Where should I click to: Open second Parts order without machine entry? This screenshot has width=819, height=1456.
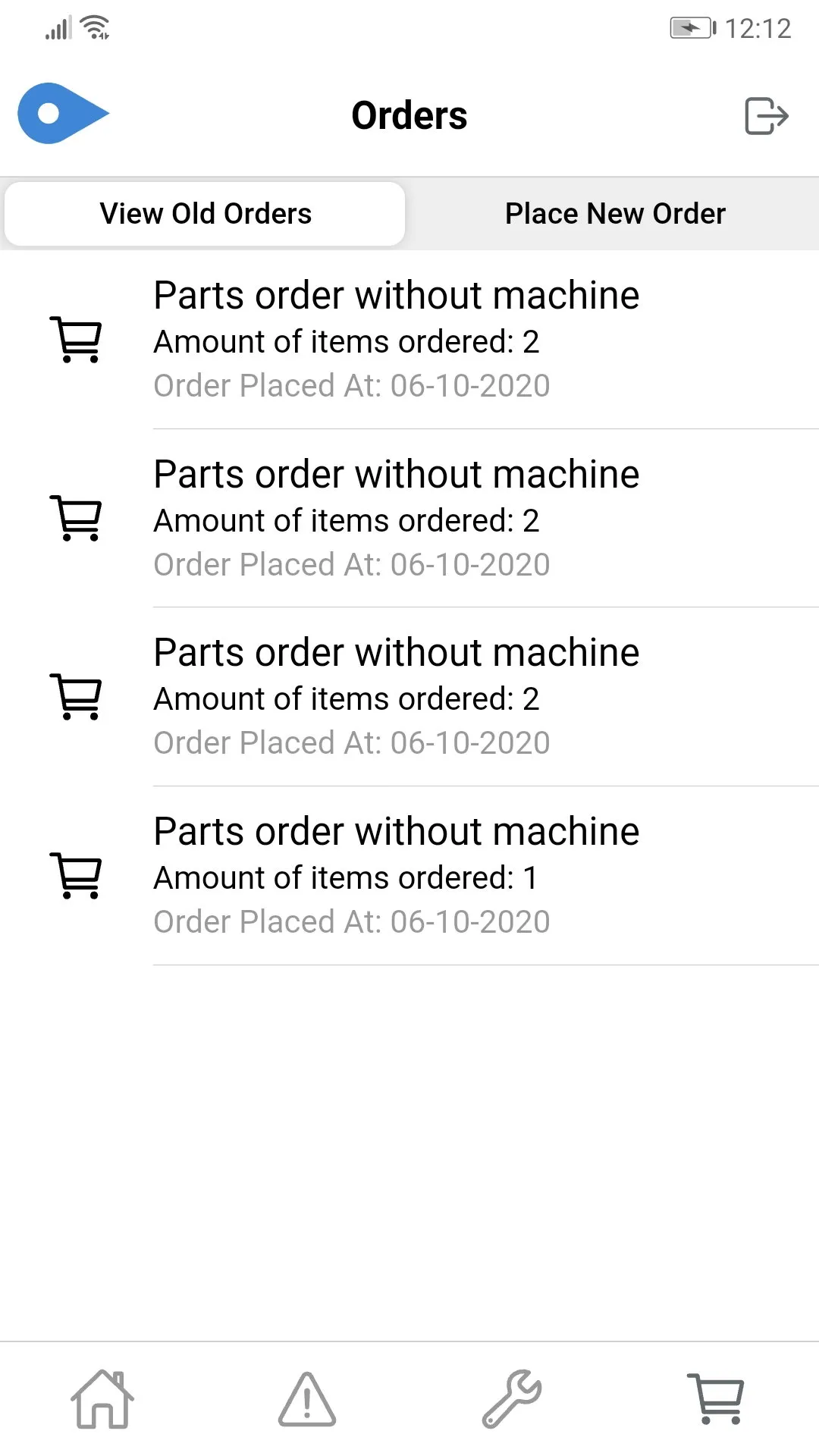click(x=409, y=519)
